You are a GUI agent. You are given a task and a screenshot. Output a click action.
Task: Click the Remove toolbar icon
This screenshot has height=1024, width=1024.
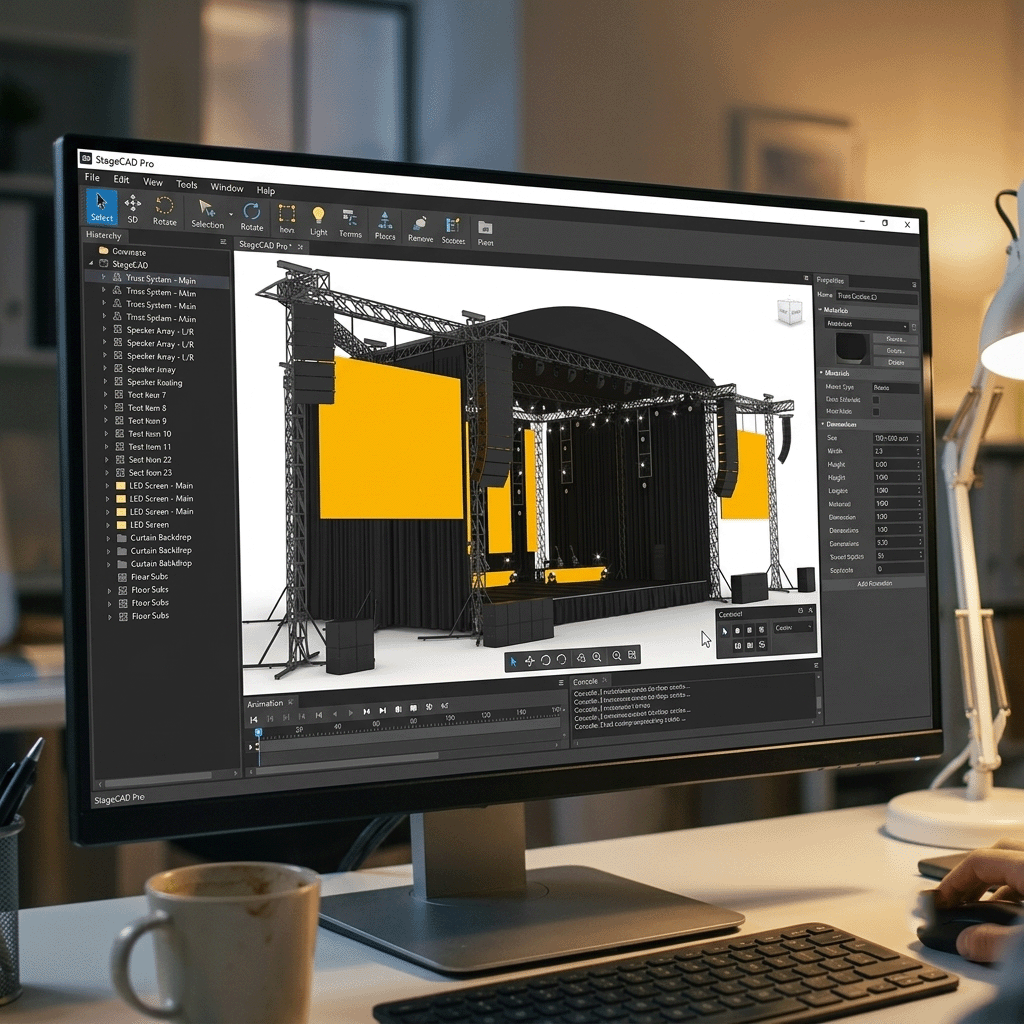[420, 229]
